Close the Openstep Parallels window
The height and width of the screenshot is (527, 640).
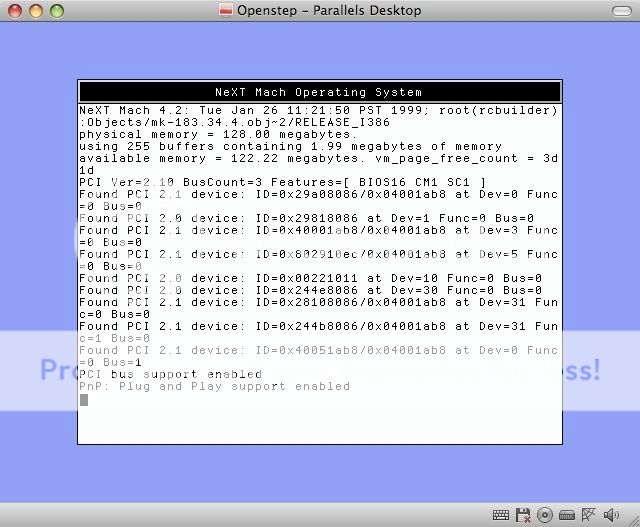click(13, 10)
